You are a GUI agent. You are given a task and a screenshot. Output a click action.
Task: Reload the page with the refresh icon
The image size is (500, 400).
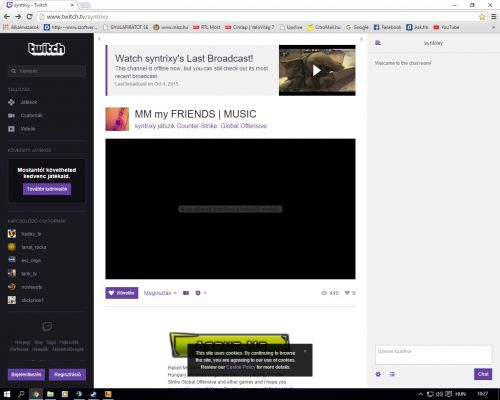tap(29, 16)
